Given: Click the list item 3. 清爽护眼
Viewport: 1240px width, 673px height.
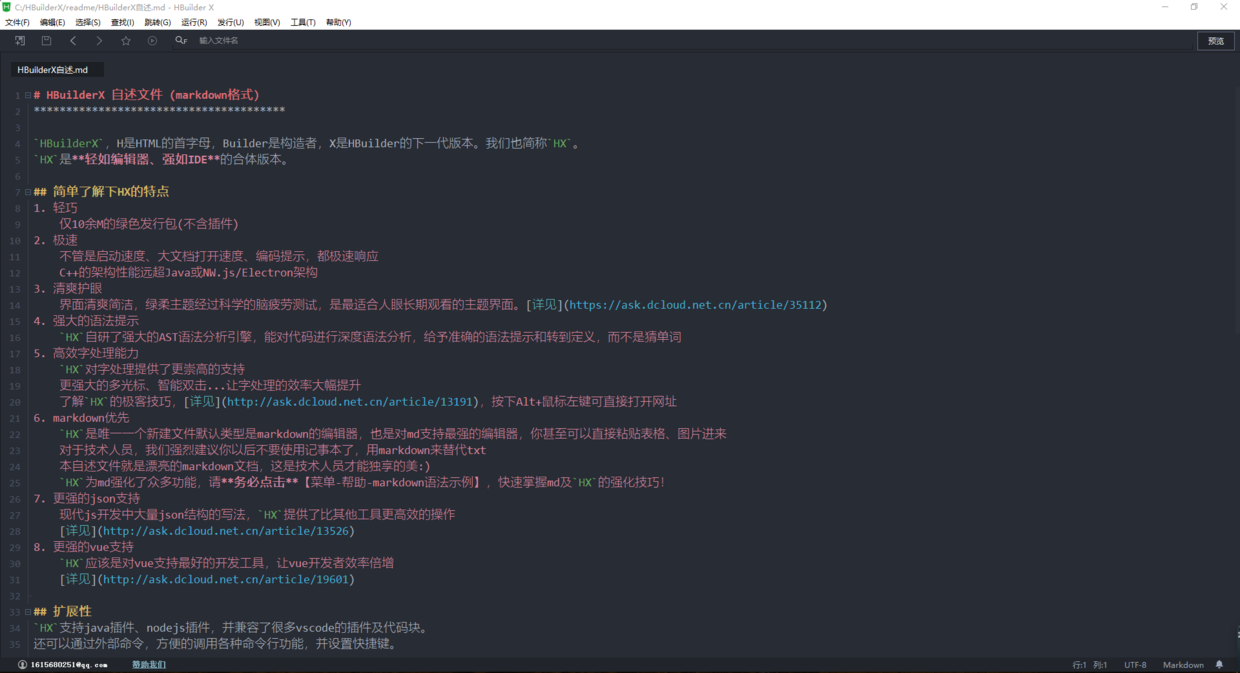Looking at the screenshot, I should (67, 289).
